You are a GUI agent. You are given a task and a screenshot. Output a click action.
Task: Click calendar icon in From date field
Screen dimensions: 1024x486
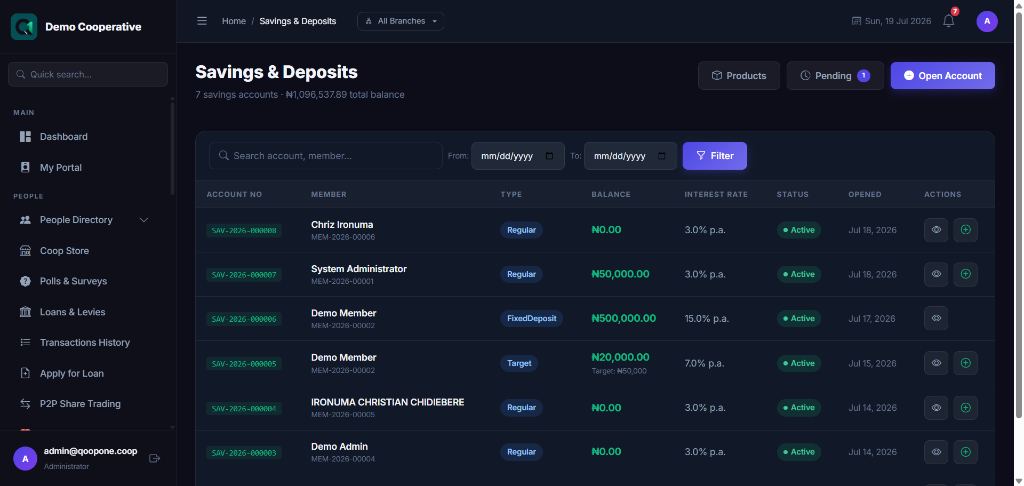point(549,156)
